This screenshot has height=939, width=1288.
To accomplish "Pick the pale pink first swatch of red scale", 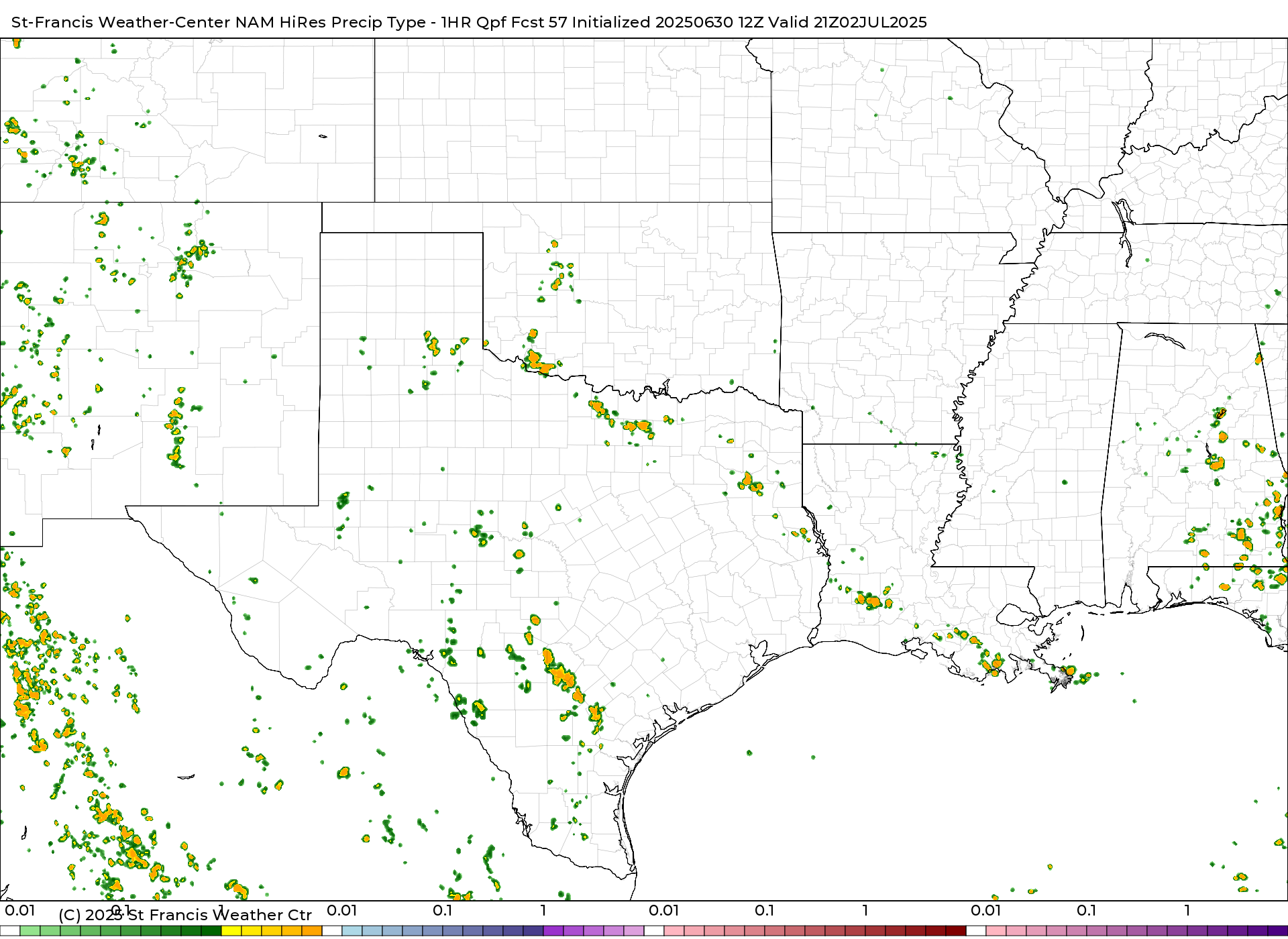I will point(674,931).
